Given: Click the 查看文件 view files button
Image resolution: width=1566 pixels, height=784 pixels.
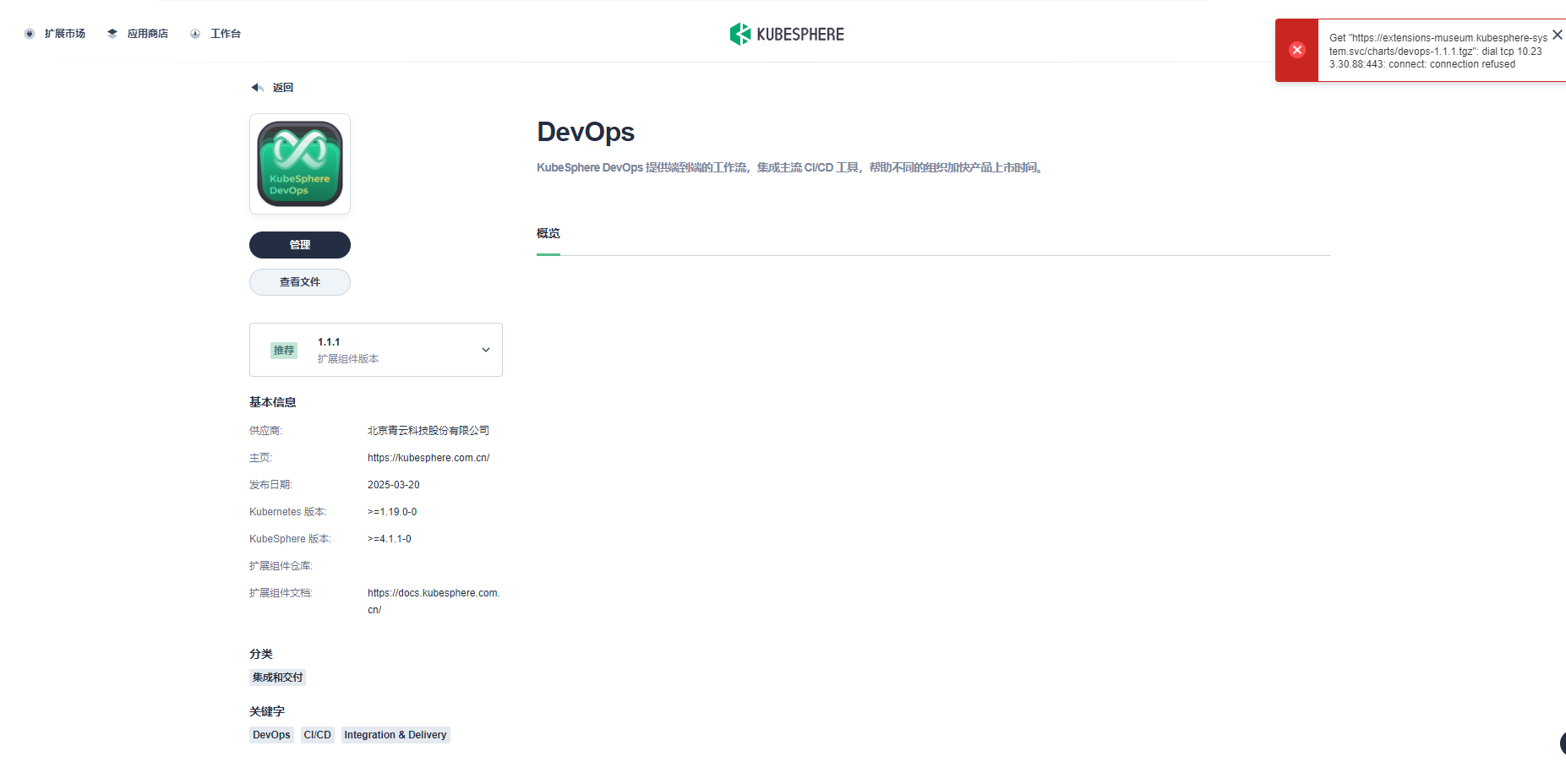Looking at the screenshot, I should pos(300,282).
